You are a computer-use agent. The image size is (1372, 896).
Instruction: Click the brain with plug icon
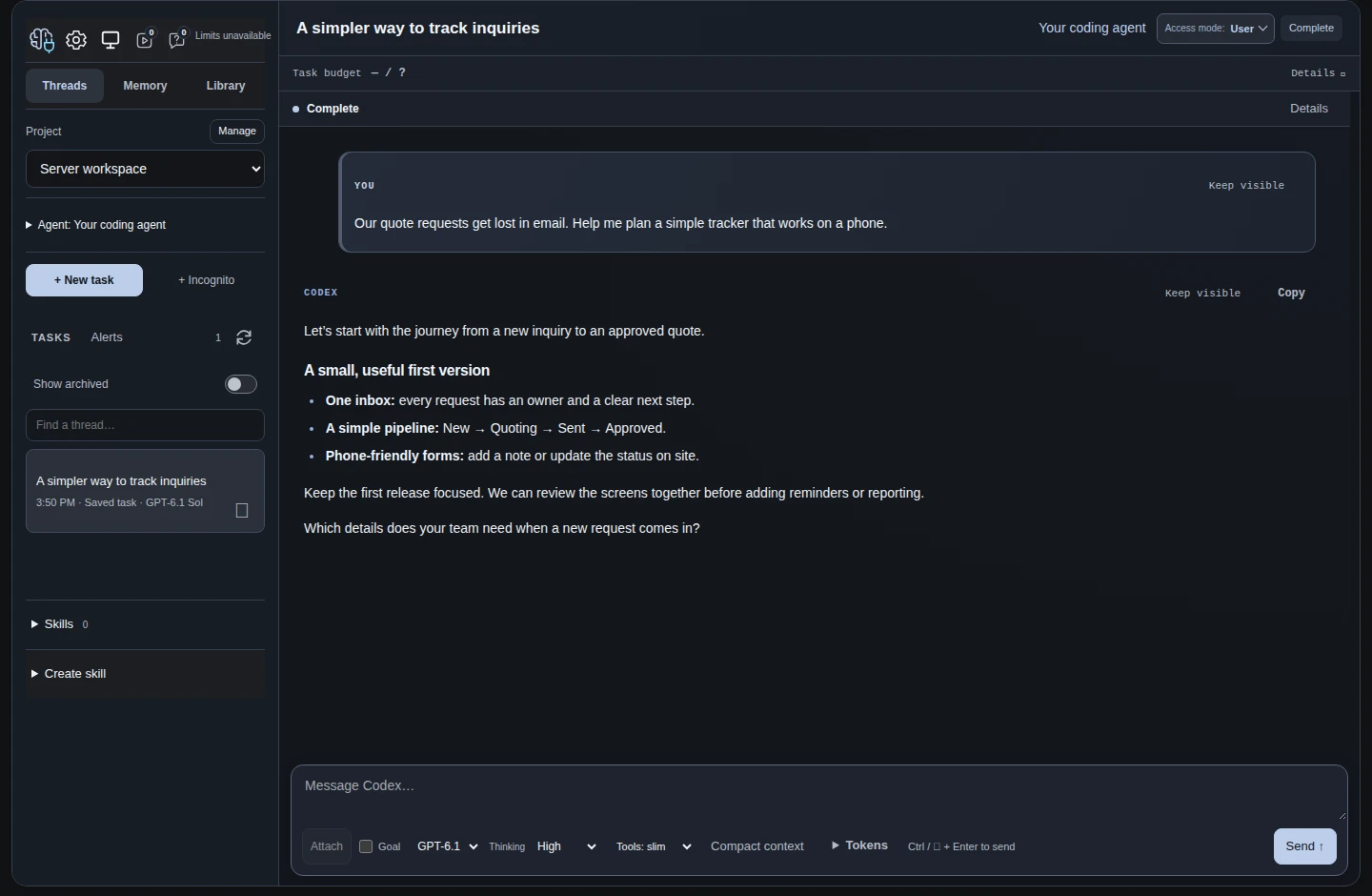pyautogui.click(x=41, y=40)
